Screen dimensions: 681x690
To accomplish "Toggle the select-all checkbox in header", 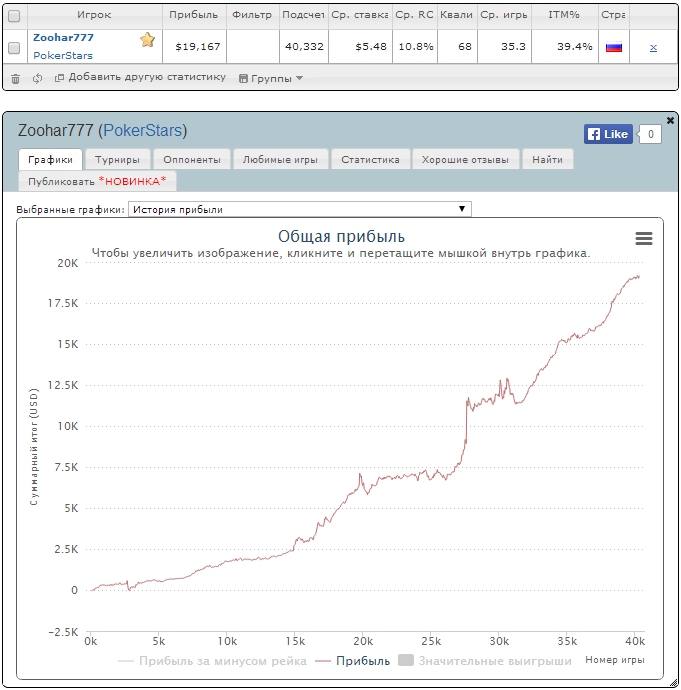I will pyautogui.click(x=14, y=16).
